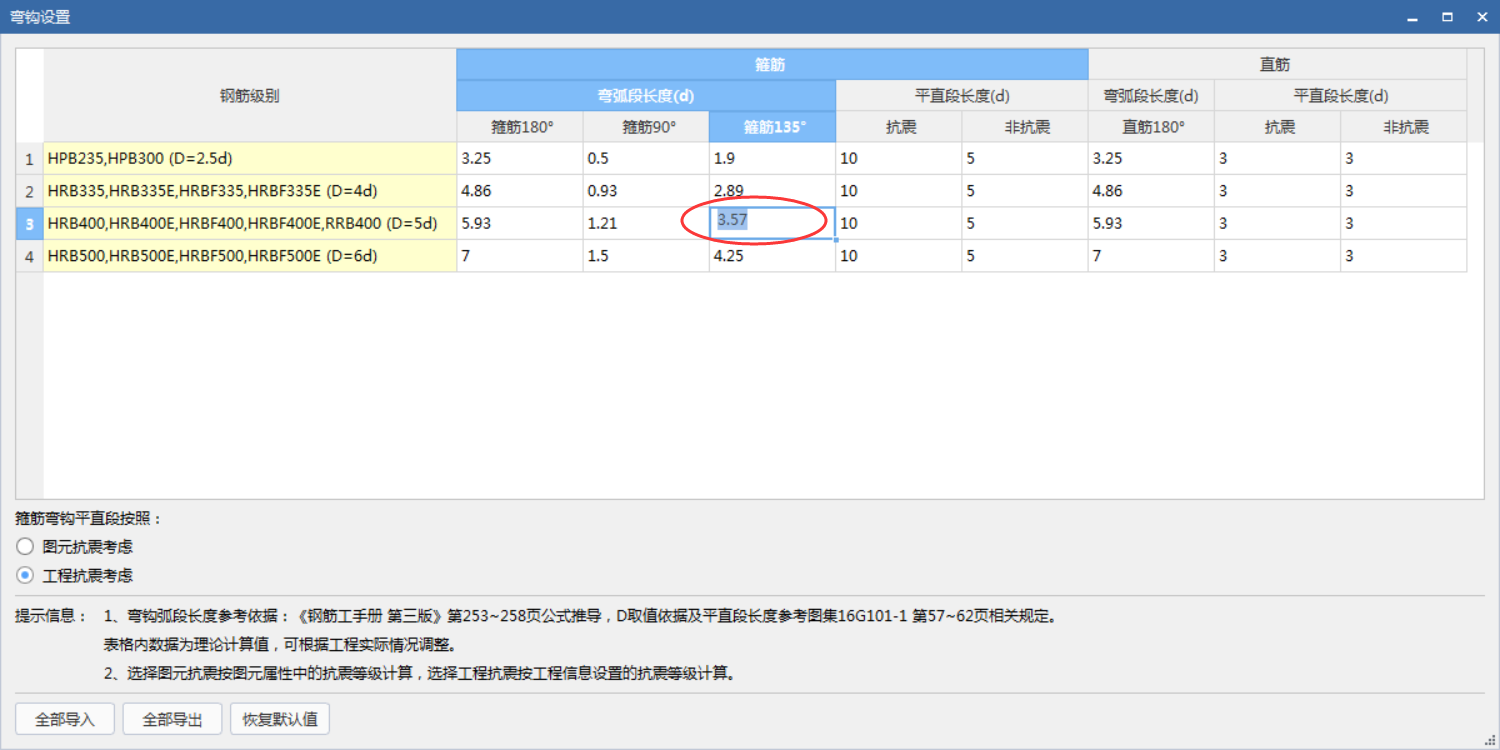The image size is (1500, 750).
Task: Click the HRB335,HRB335E row label
Action: 250,191
